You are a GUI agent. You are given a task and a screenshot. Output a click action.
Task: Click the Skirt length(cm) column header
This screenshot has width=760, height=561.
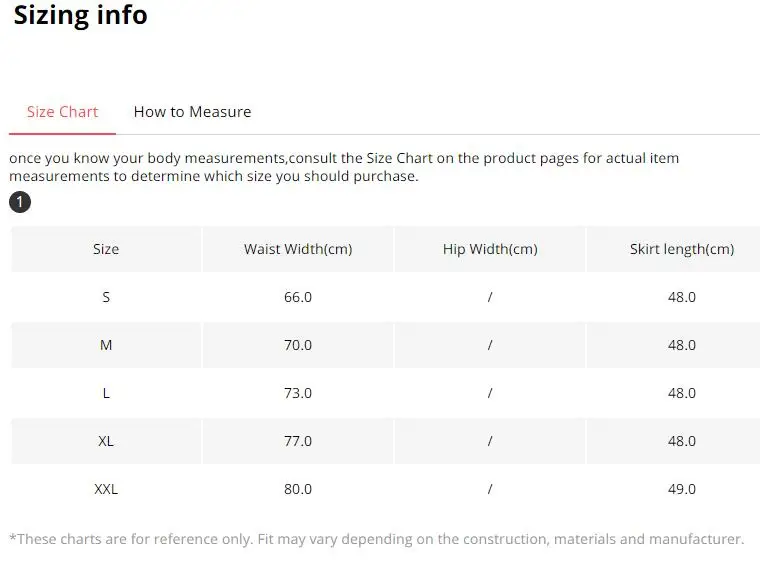pyautogui.click(x=682, y=249)
